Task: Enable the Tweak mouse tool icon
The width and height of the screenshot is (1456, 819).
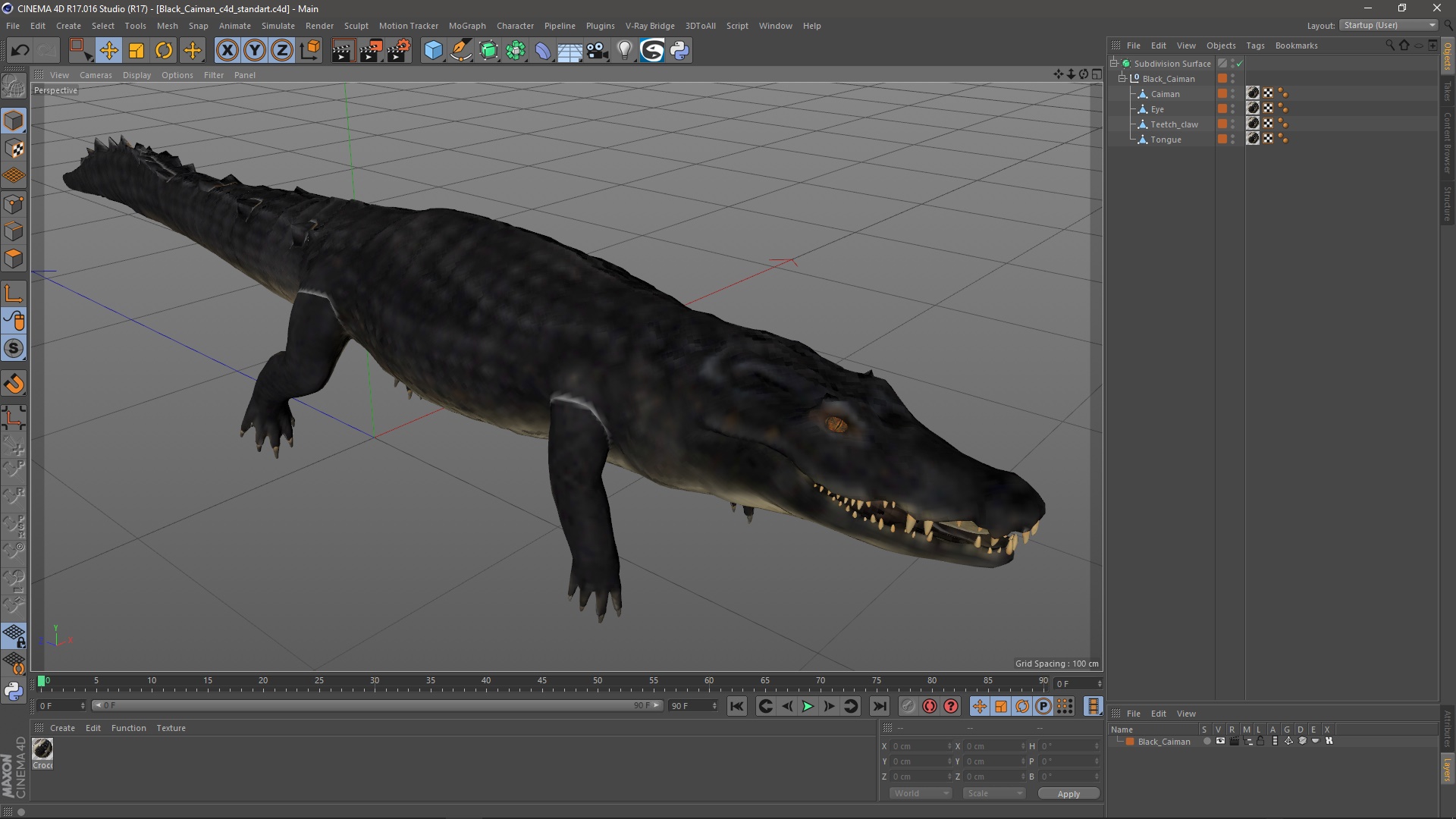Action: click(x=14, y=322)
